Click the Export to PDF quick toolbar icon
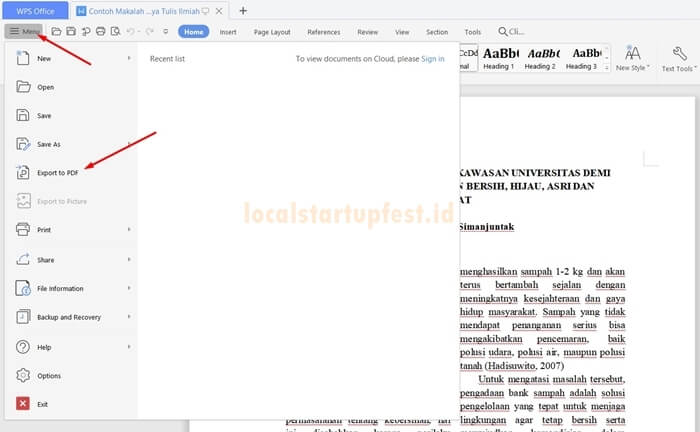 [86, 31]
